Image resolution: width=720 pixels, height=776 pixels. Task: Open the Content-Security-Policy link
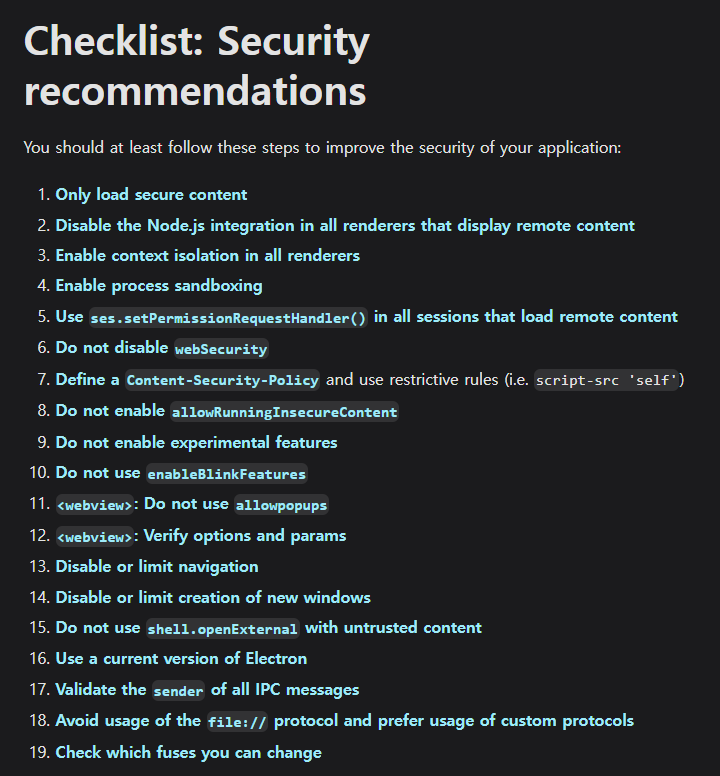tap(222, 380)
